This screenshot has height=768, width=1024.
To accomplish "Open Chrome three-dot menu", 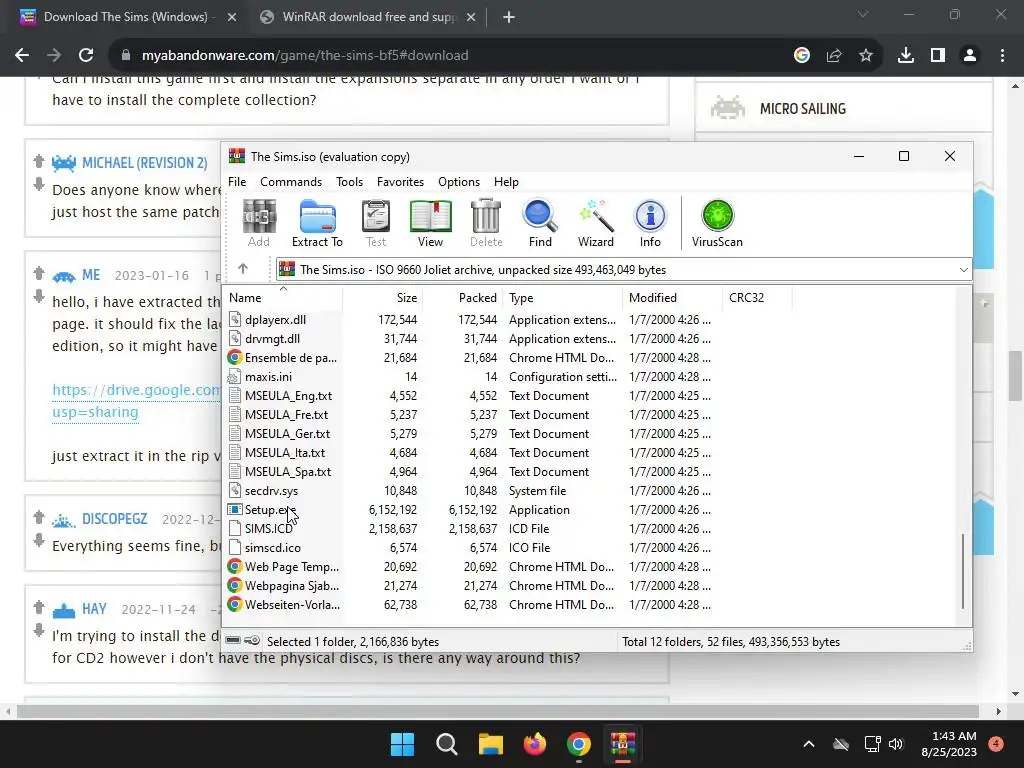I will point(1002,56).
